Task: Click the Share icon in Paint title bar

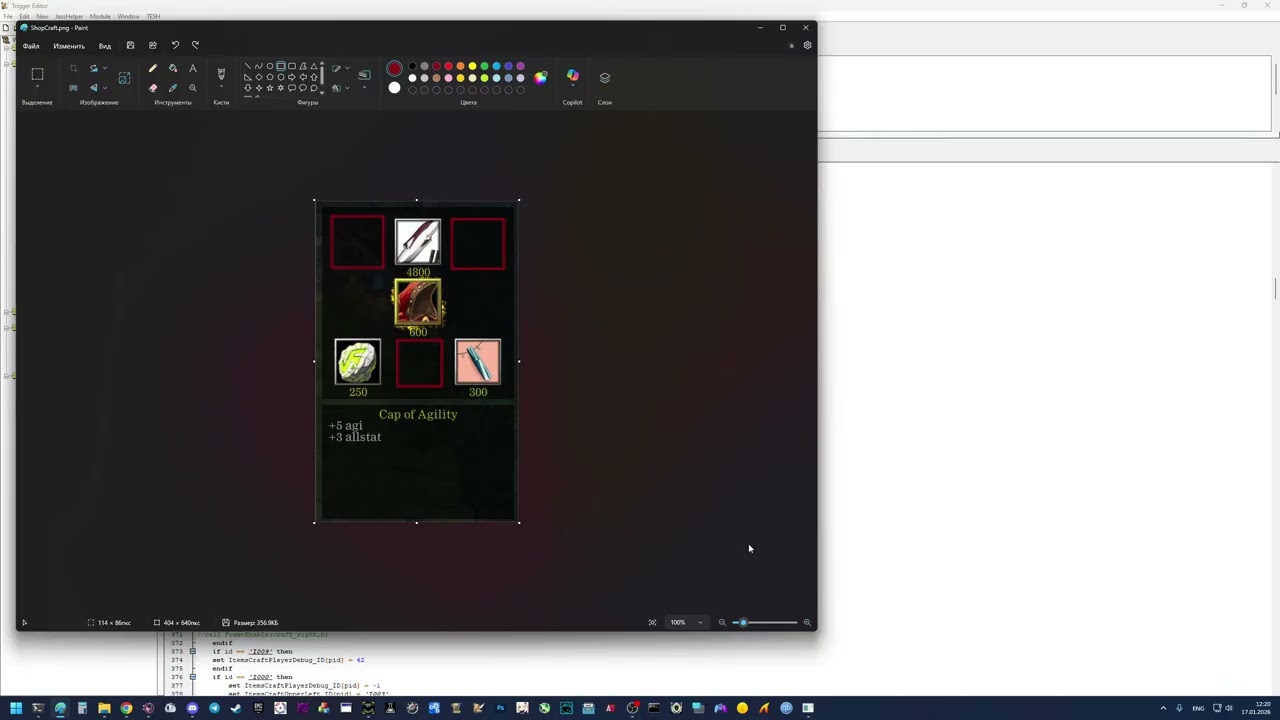Action: coord(152,45)
